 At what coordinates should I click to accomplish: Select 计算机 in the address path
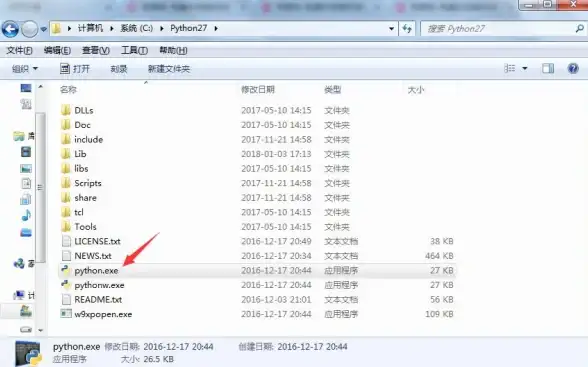coord(90,28)
